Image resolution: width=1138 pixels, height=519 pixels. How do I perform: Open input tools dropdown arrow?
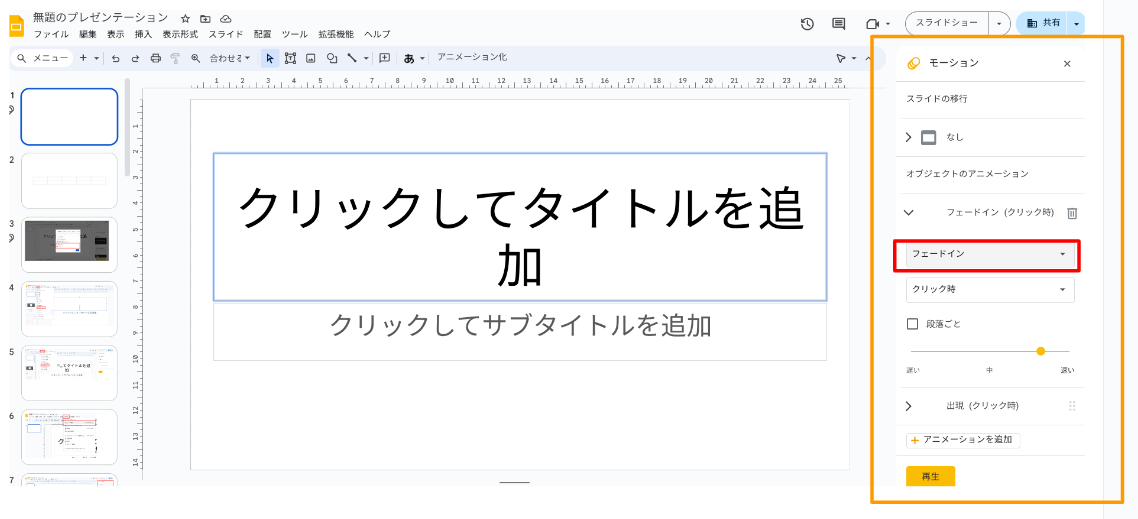point(422,59)
